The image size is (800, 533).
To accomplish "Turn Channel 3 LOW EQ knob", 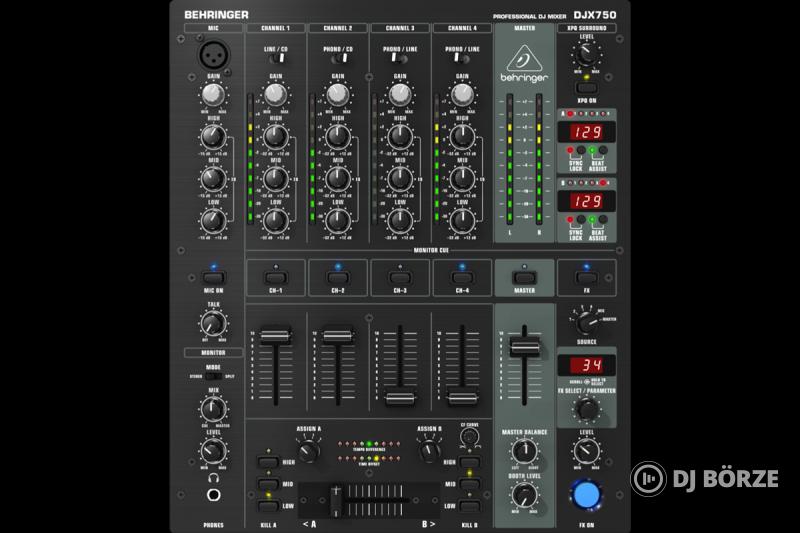I will click(400, 220).
